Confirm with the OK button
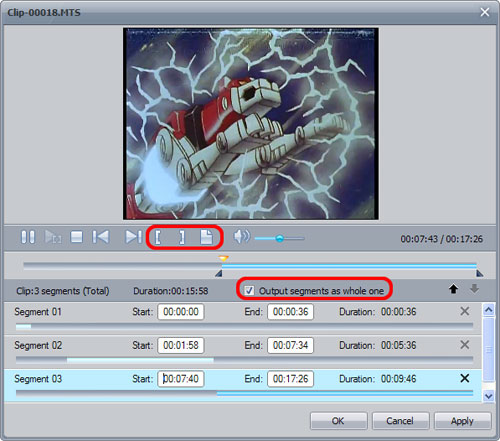 pos(338,421)
